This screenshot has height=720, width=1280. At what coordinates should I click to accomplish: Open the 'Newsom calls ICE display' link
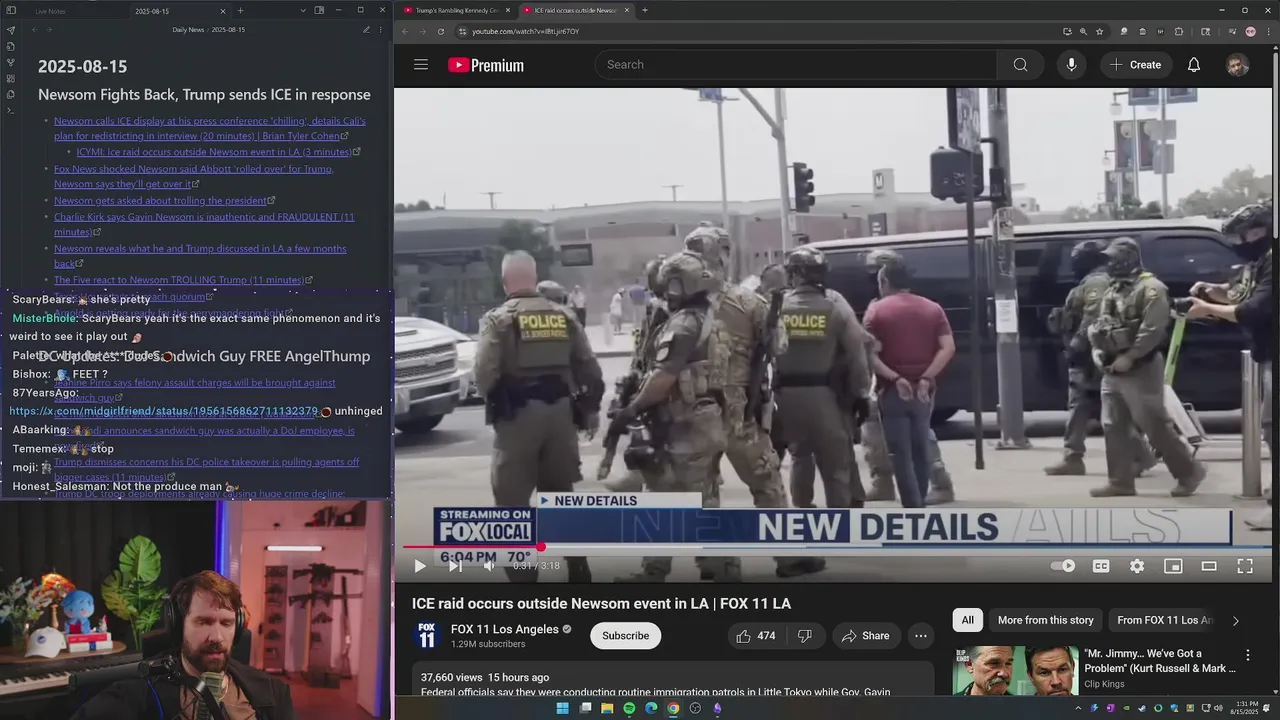point(210,128)
